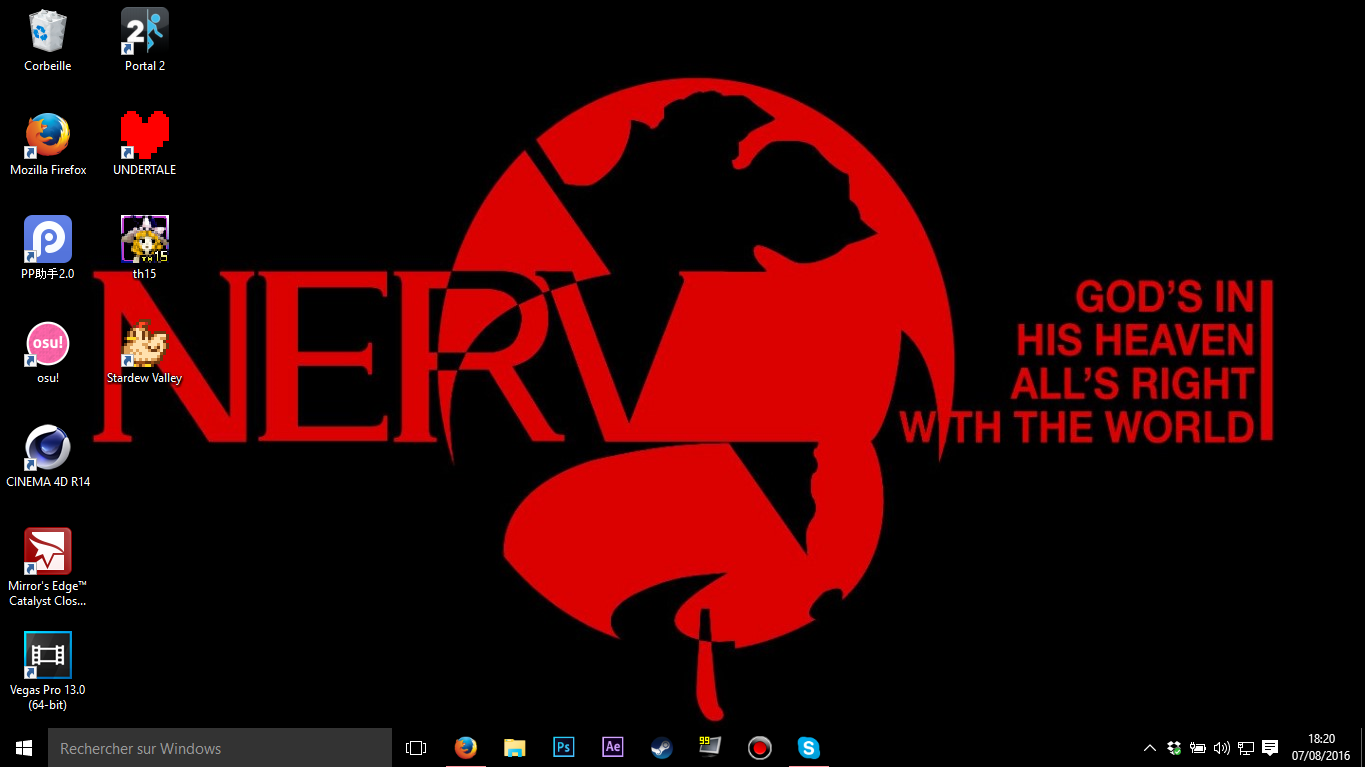Open Photoshop from the taskbar
Image resolution: width=1365 pixels, height=767 pixels.
(564, 747)
